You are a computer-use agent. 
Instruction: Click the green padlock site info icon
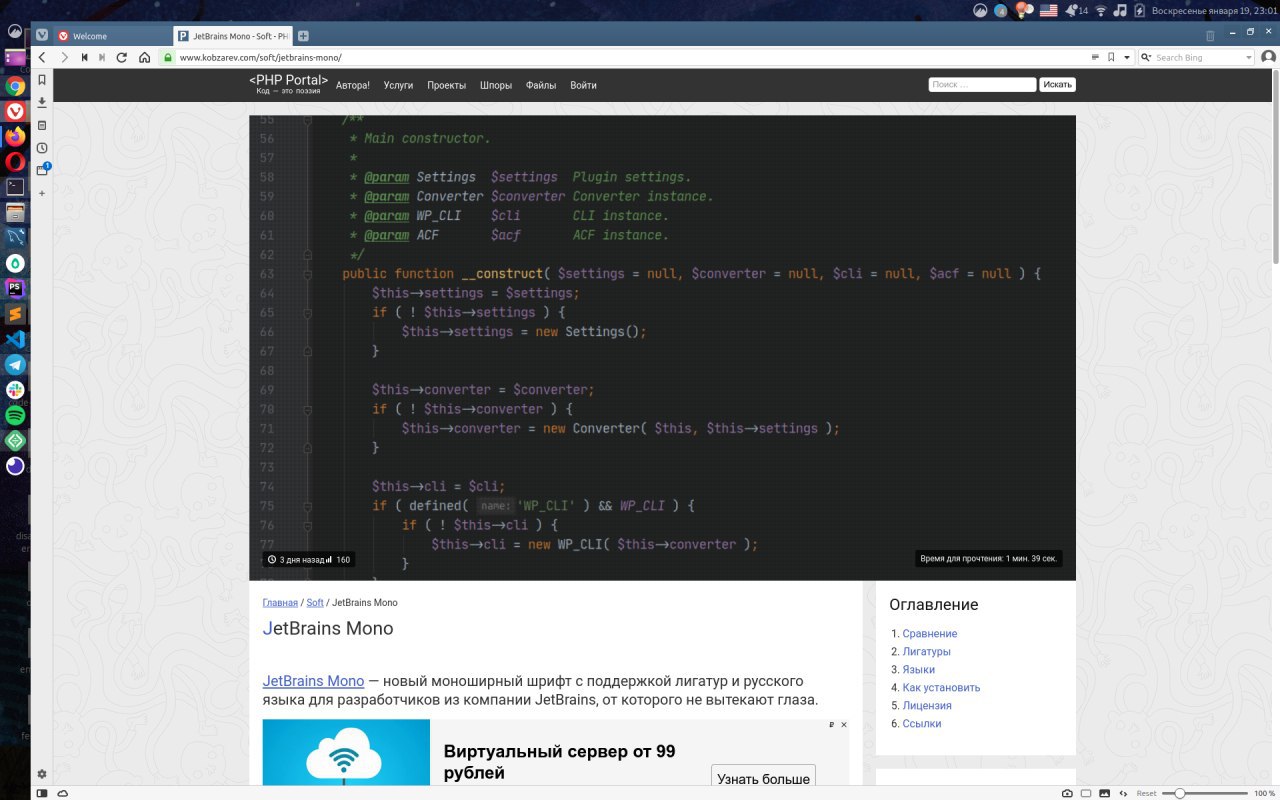168,58
